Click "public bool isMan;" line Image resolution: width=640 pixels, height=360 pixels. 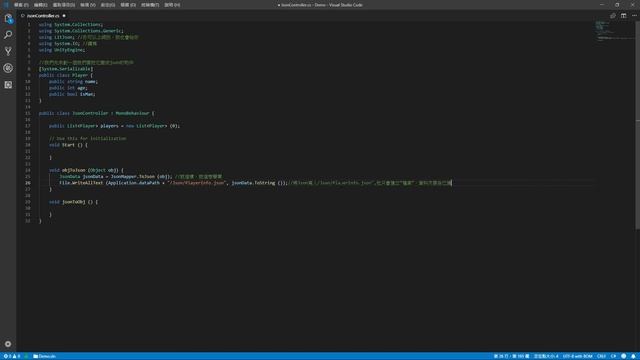coord(72,94)
